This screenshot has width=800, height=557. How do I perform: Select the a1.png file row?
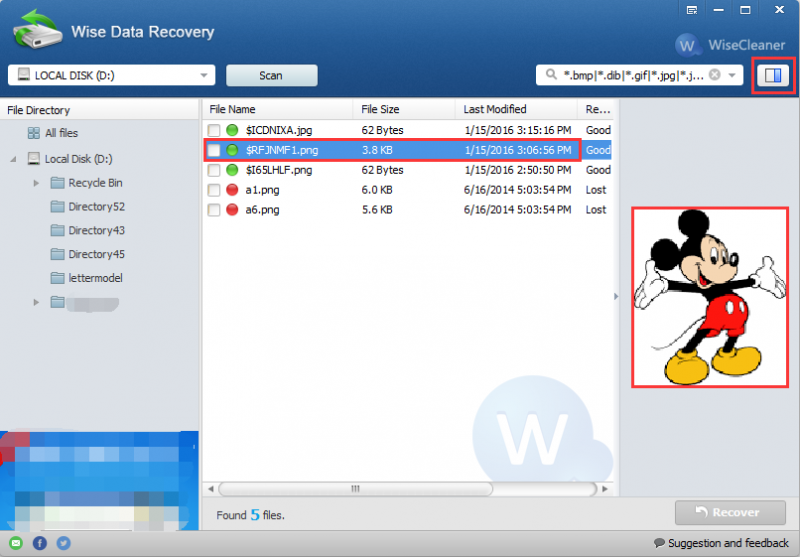pos(408,190)
